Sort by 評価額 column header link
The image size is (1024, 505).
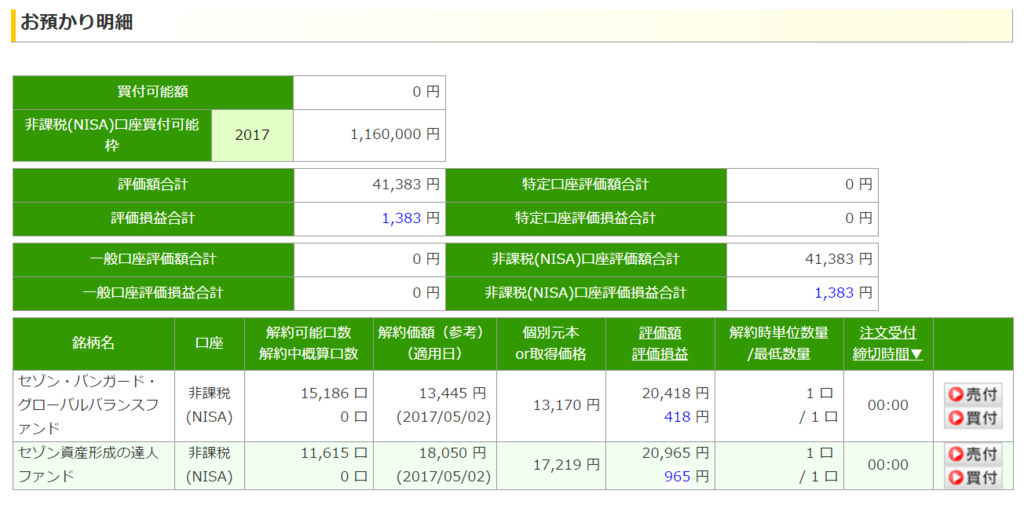click(660, 334)
